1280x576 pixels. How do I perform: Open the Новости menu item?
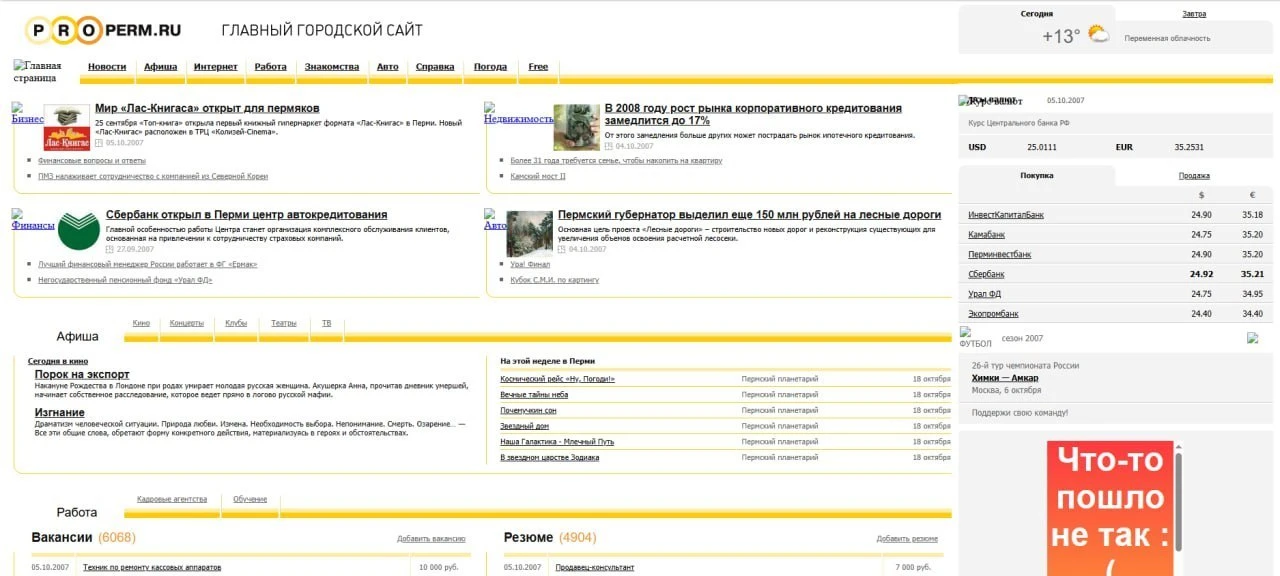pyautogui.click(x=107, y=67)
